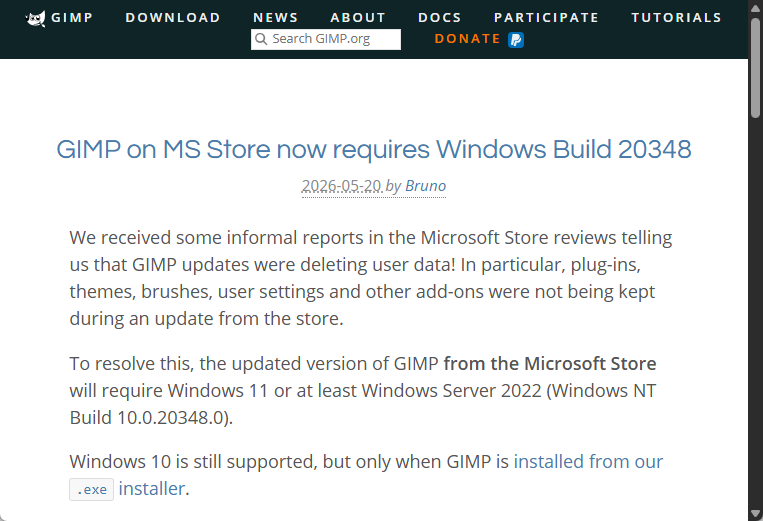Click the author name Bruno
Viewport: 763px width, 521px height.
(425, 186)
